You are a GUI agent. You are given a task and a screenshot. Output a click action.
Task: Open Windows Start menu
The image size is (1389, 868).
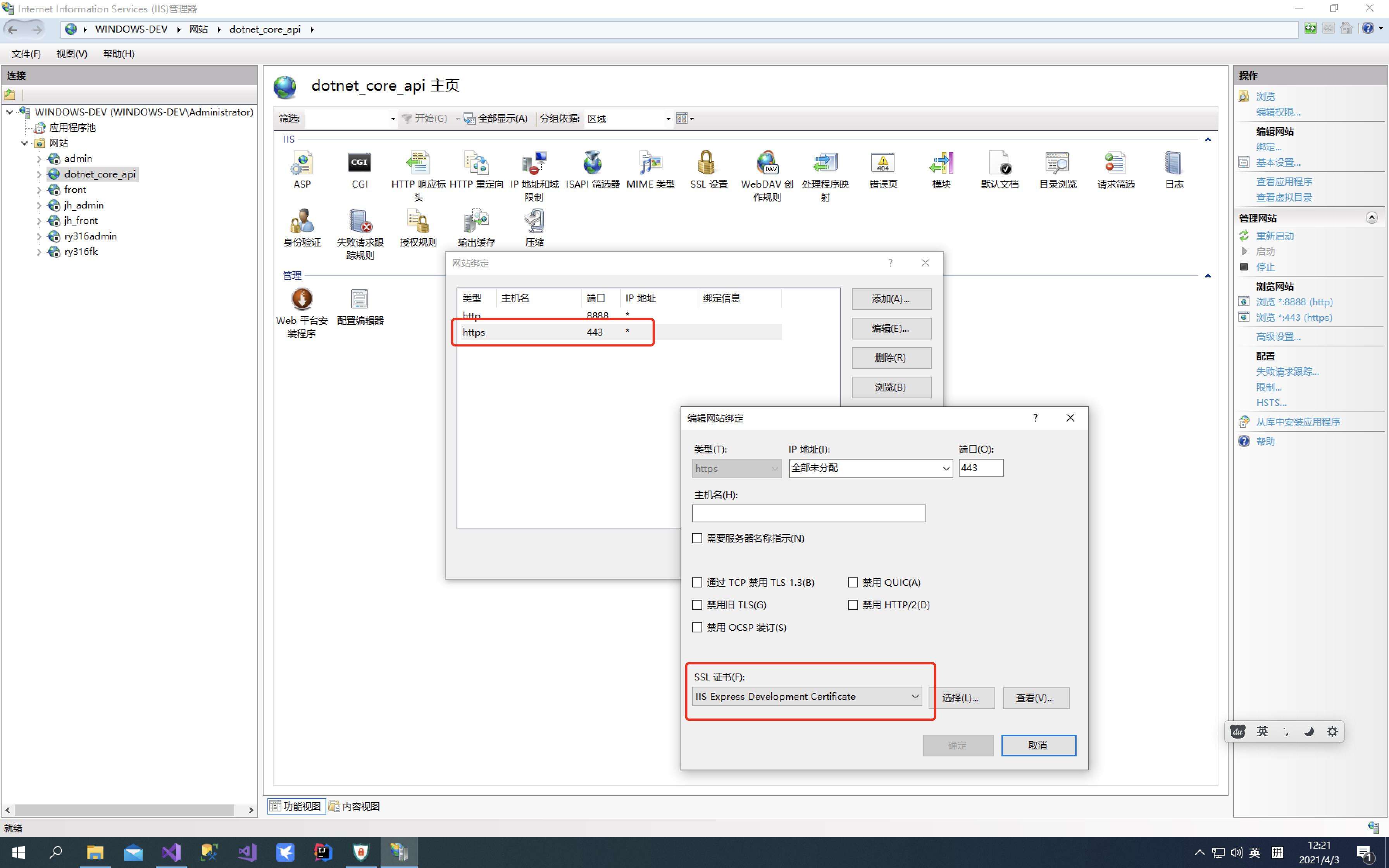pyautogui.click(x=18, y=852)
